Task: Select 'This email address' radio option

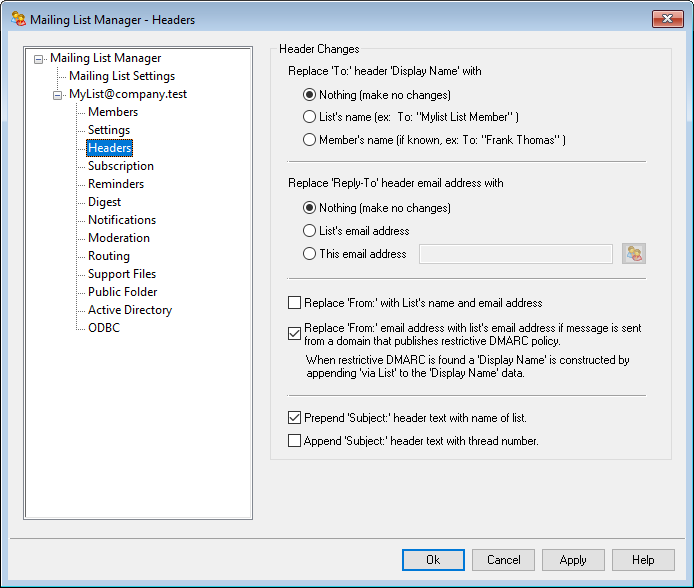Action: [309, 254]
